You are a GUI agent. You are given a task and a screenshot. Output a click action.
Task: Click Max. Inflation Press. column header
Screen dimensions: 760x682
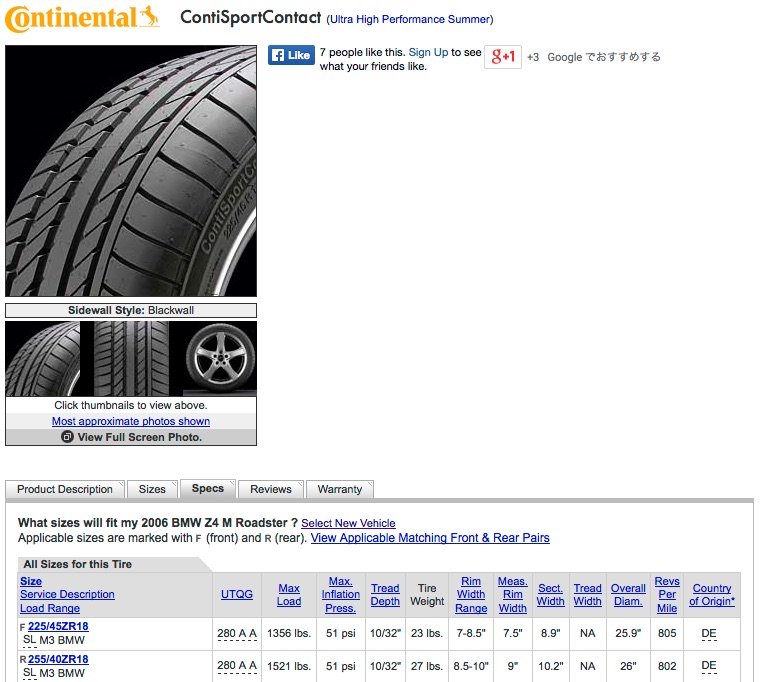340,594
